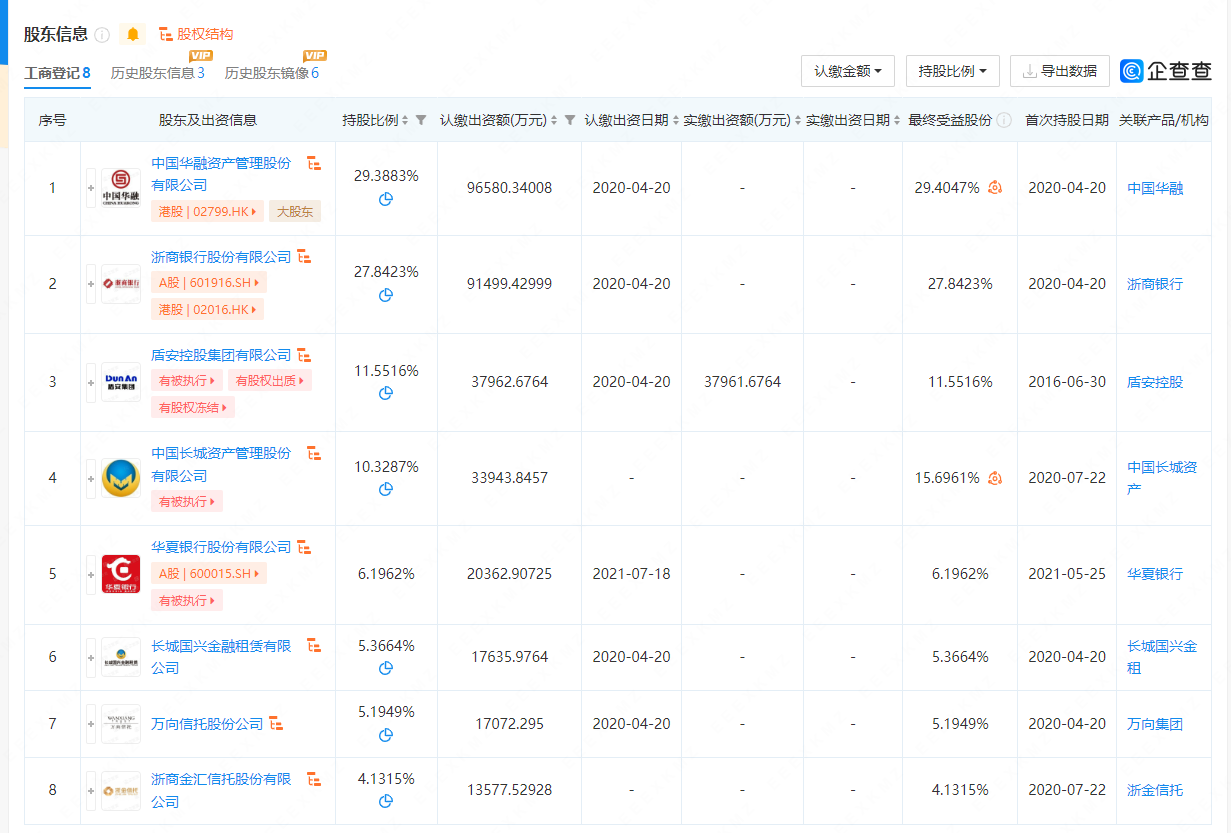1231x833 pixels.
Task: Click the 港股 | 02016.HK tag
Action: pyautogui.click(x=208, y=309)
